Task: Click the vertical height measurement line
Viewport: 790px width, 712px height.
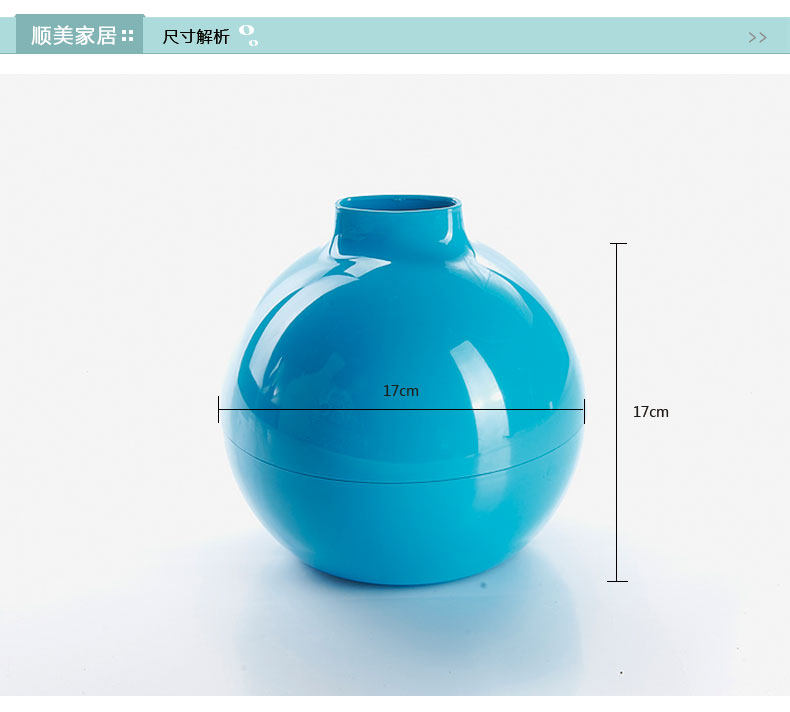Action: click(618, 412)
